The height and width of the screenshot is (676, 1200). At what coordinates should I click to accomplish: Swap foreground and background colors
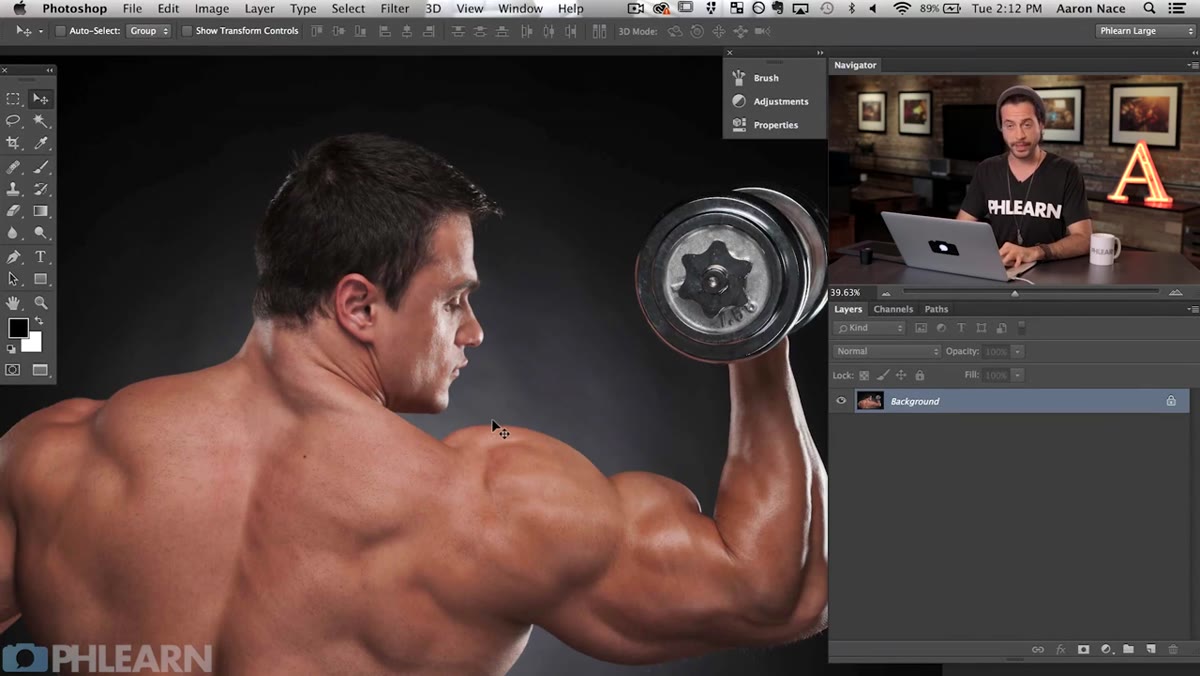click(39, 321)
